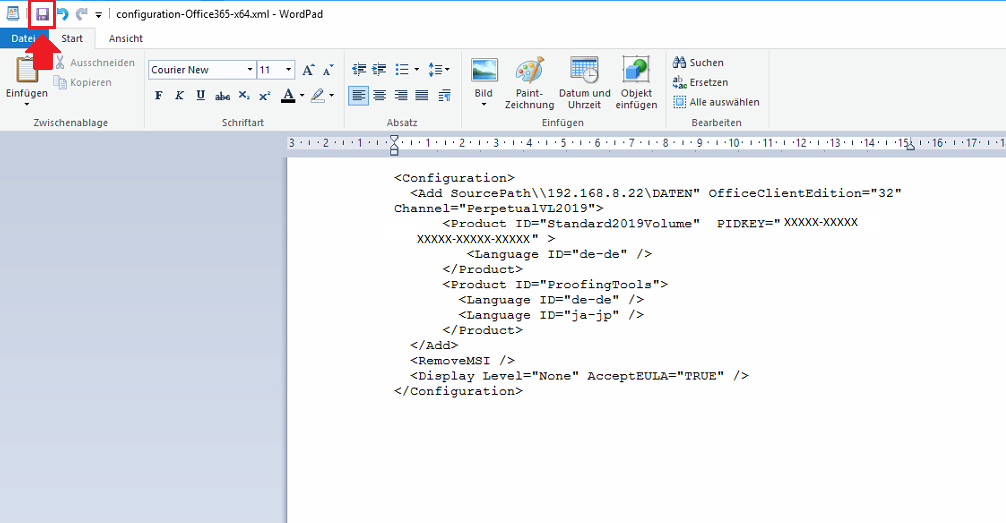The image size is (1006, 523).
Task: Open the highlight color dropdown arrow
Action: coord(332,96)
